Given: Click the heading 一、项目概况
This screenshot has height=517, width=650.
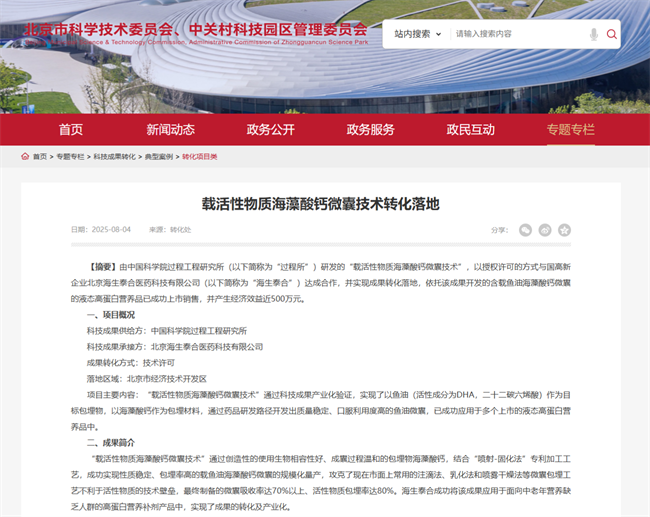Looking at the screenshot, I should tap(111, 315).
